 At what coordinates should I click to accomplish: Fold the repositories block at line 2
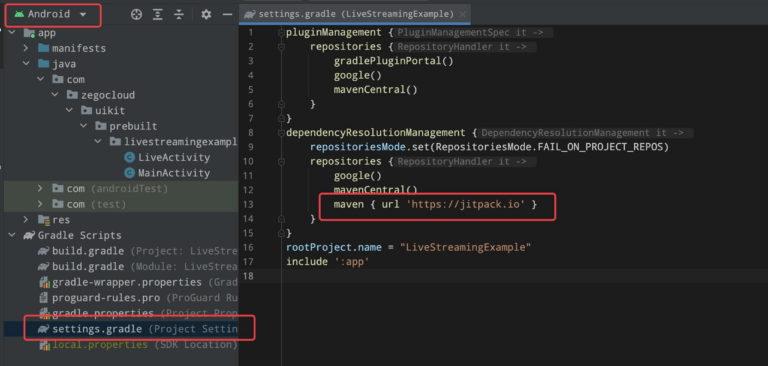pos(281,47)
